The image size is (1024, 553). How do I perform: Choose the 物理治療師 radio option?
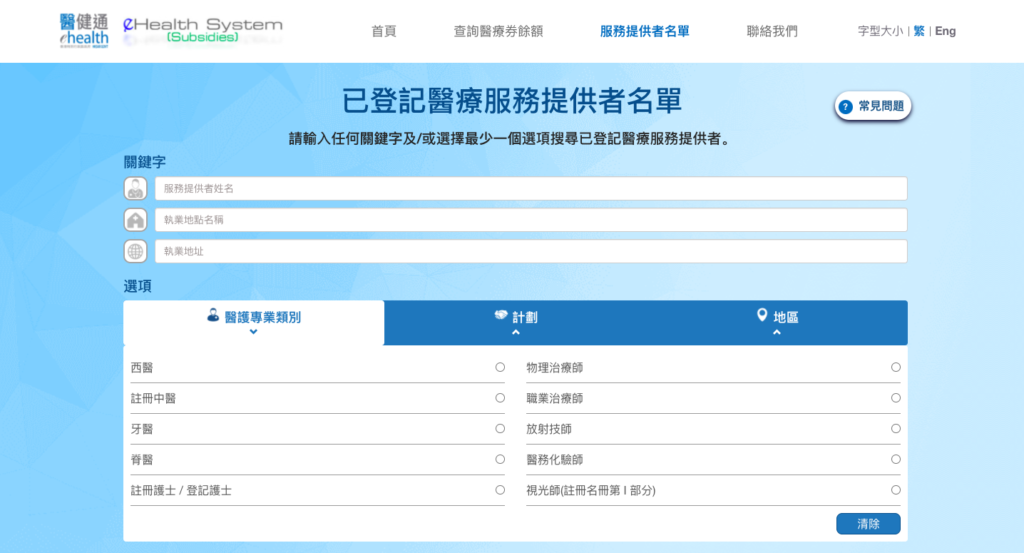coord(895,367)
